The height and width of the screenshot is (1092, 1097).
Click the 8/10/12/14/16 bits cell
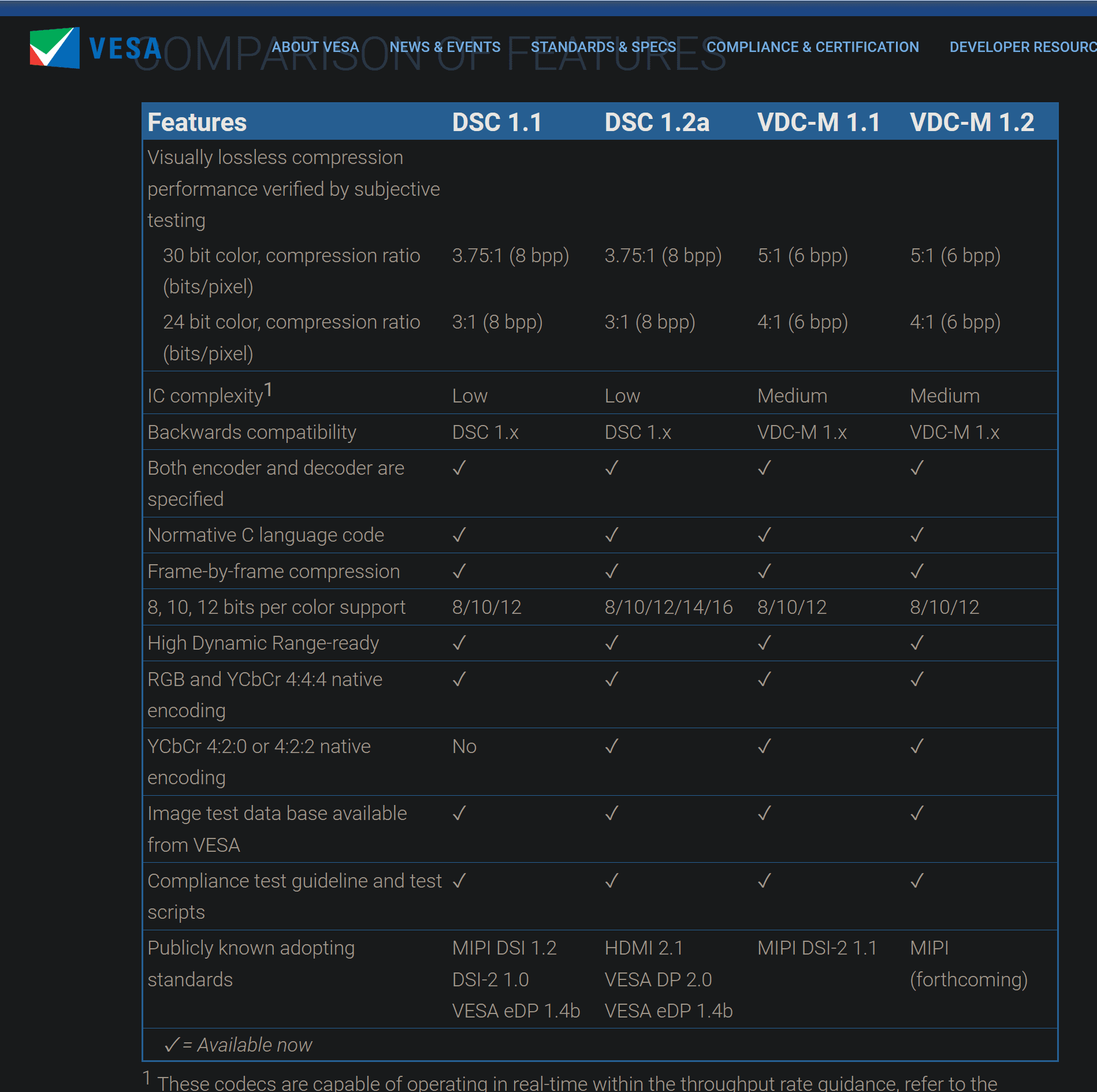(x=668, y=607)
